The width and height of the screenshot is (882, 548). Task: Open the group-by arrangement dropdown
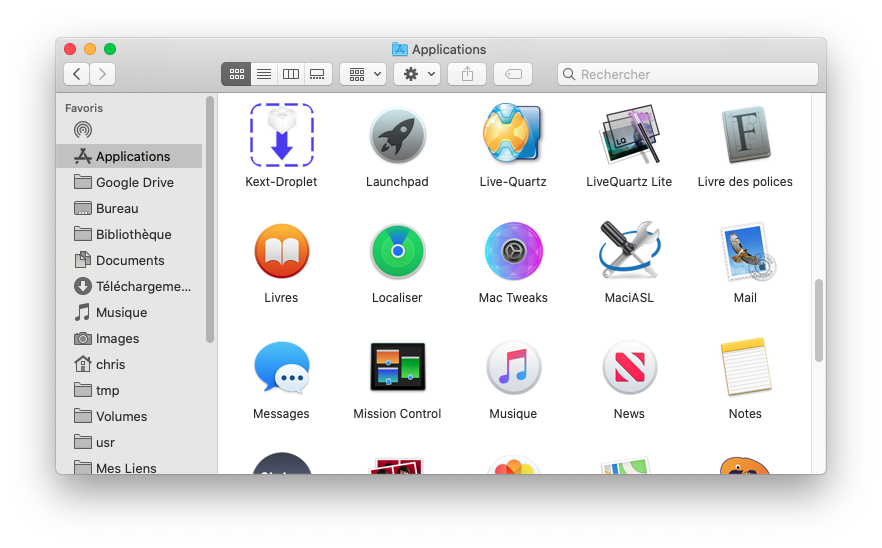[363, 74]
